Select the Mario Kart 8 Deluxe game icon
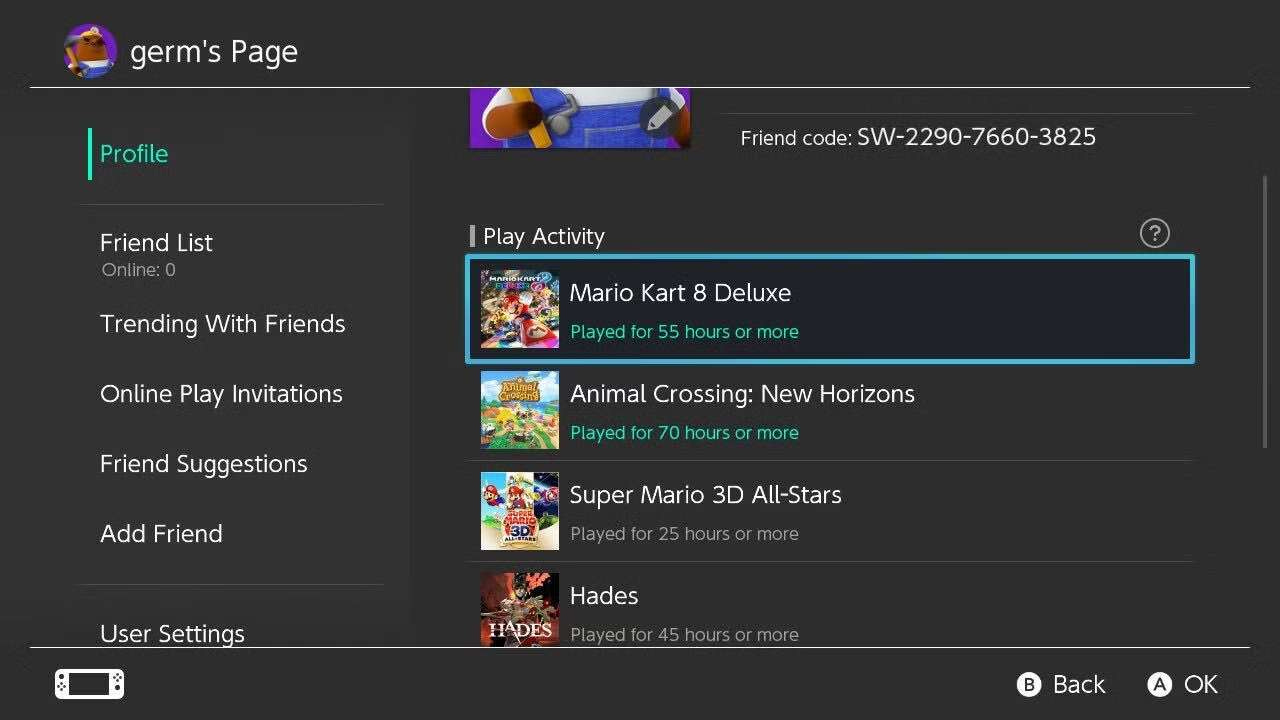 click(x=519, y=309)
